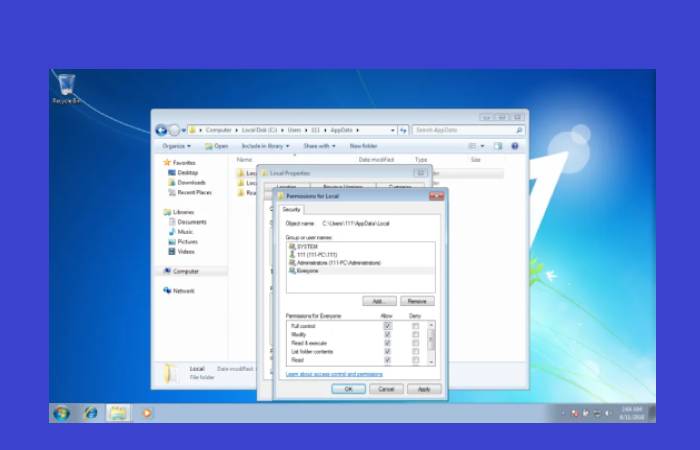Image resolution: width=700 pixels, height=450 pixels.
Task: Click the blue Help icon in Explorer
Action: coord(515,146)
